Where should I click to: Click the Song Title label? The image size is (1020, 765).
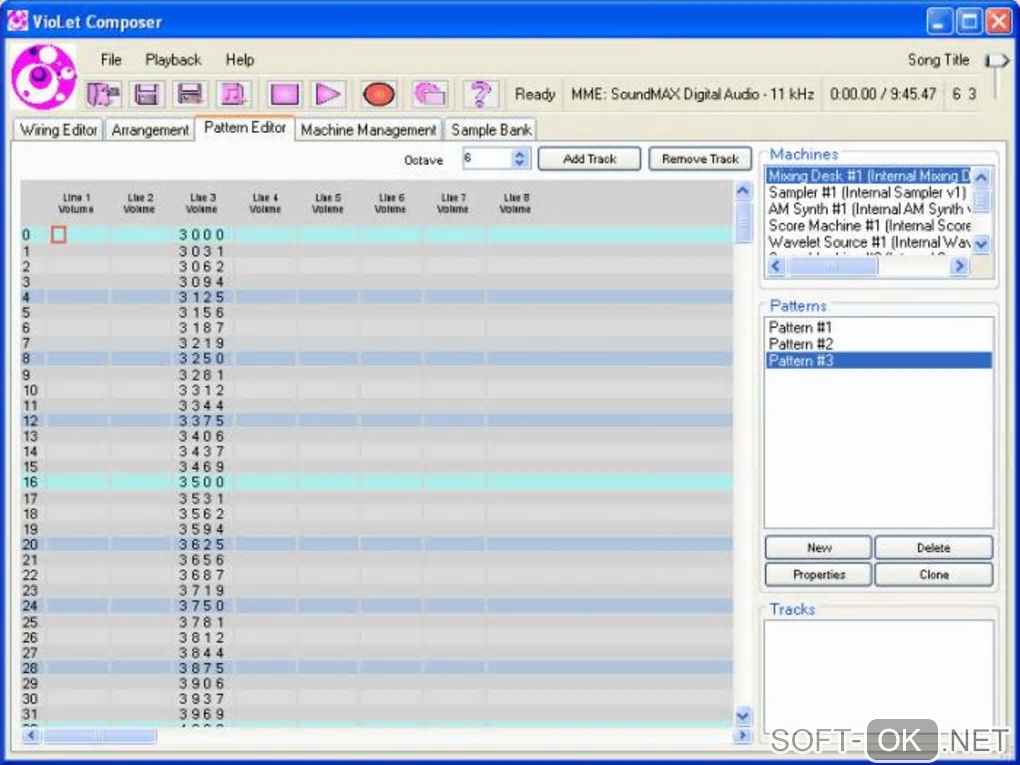click(x=938, y=60)
